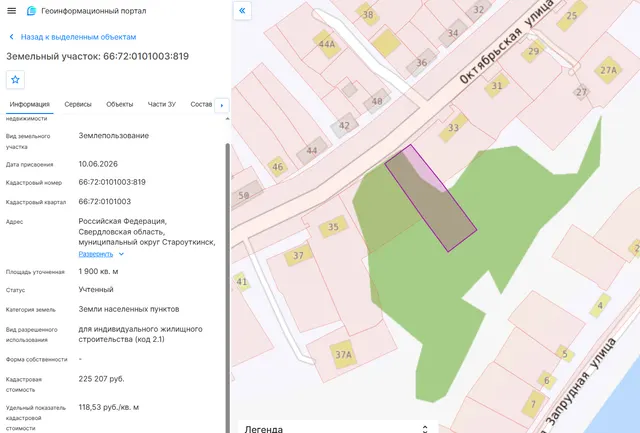This screenshot has width=640, height=433.
Task: Click the cadastral cost 225 207 руб.
Action: pyautogui.click(x=102, y=379)
